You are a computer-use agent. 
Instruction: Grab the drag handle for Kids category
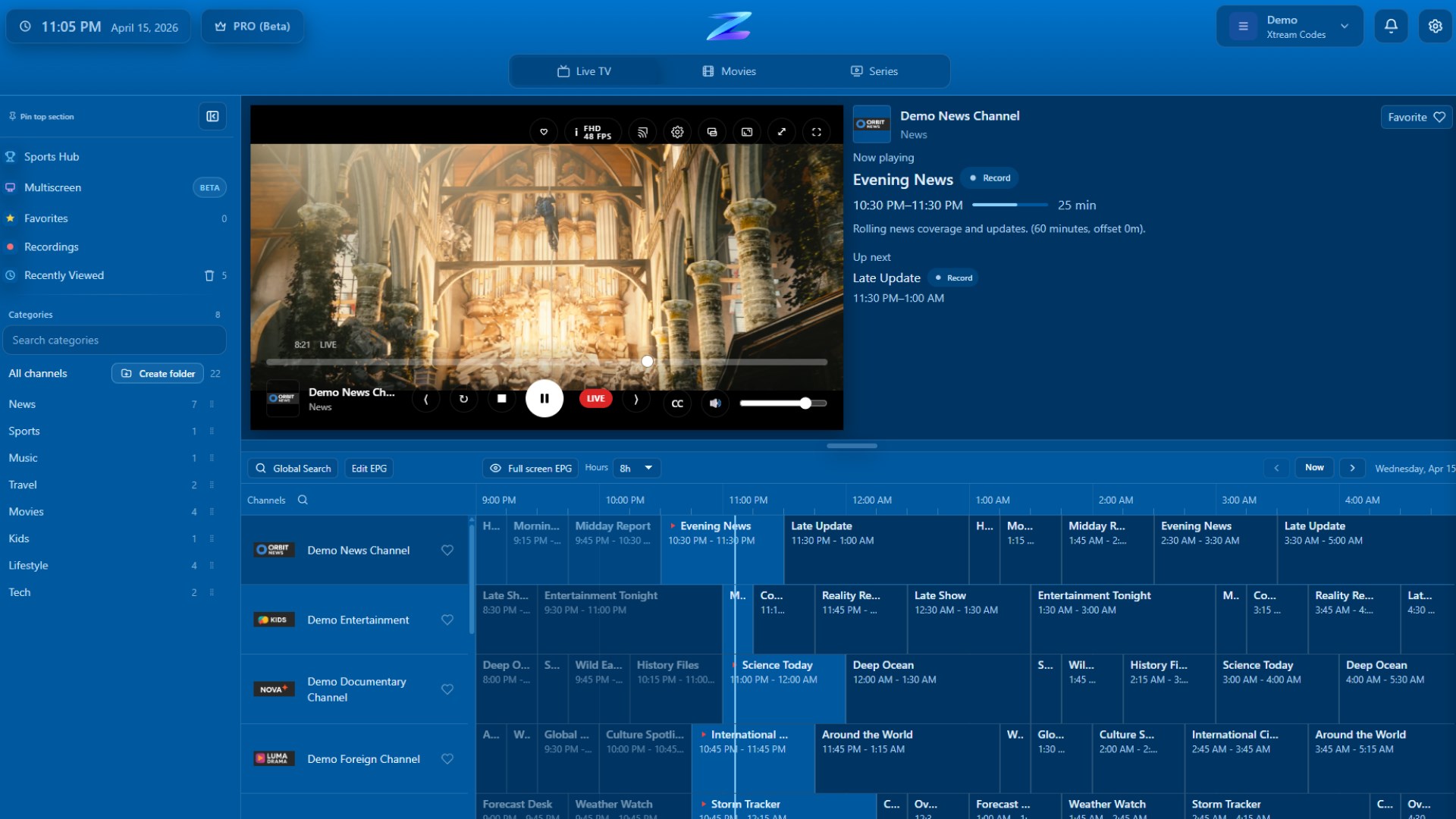click(x=212, y=538)
